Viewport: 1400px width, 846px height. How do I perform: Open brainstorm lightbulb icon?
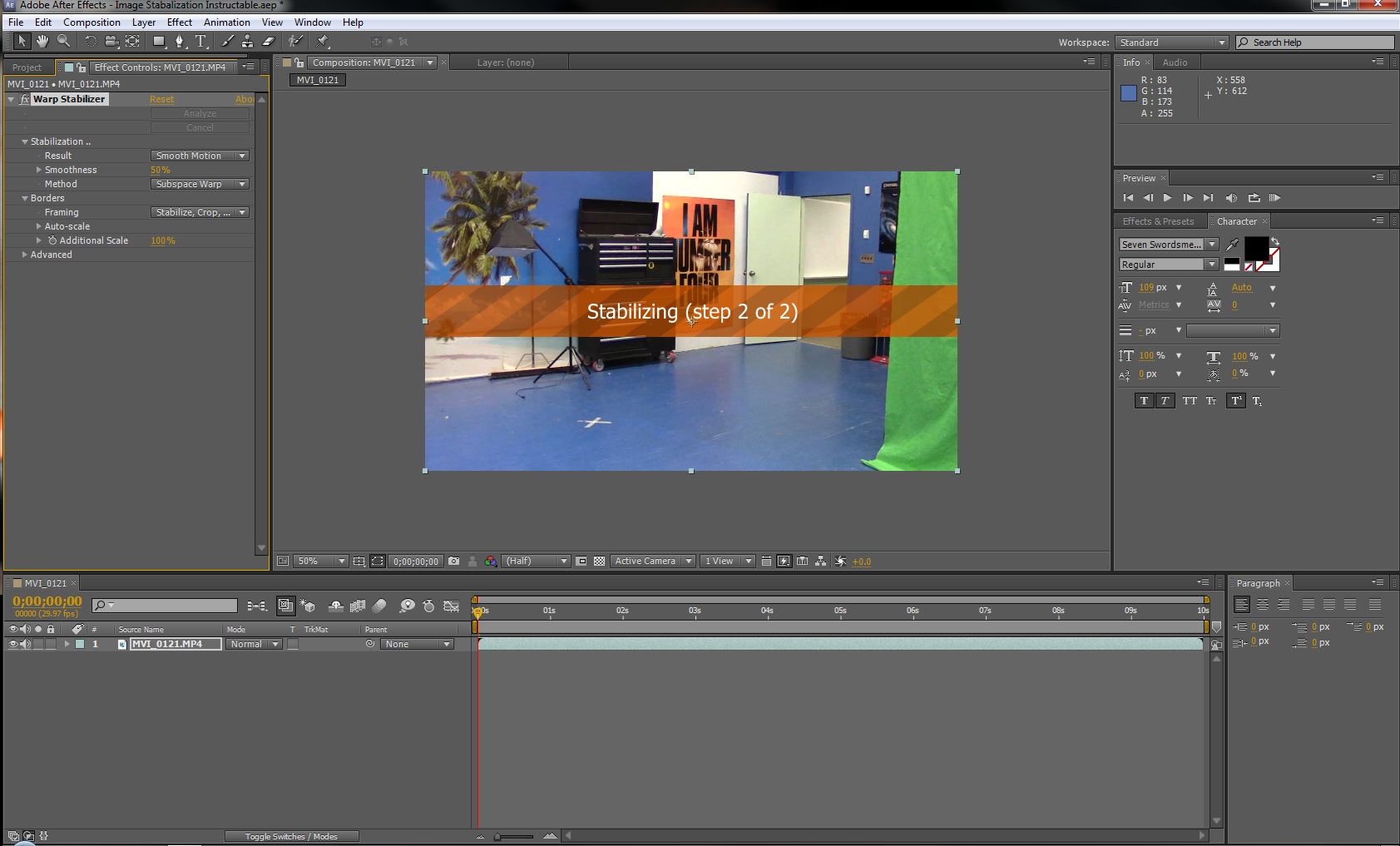[407, 606]
